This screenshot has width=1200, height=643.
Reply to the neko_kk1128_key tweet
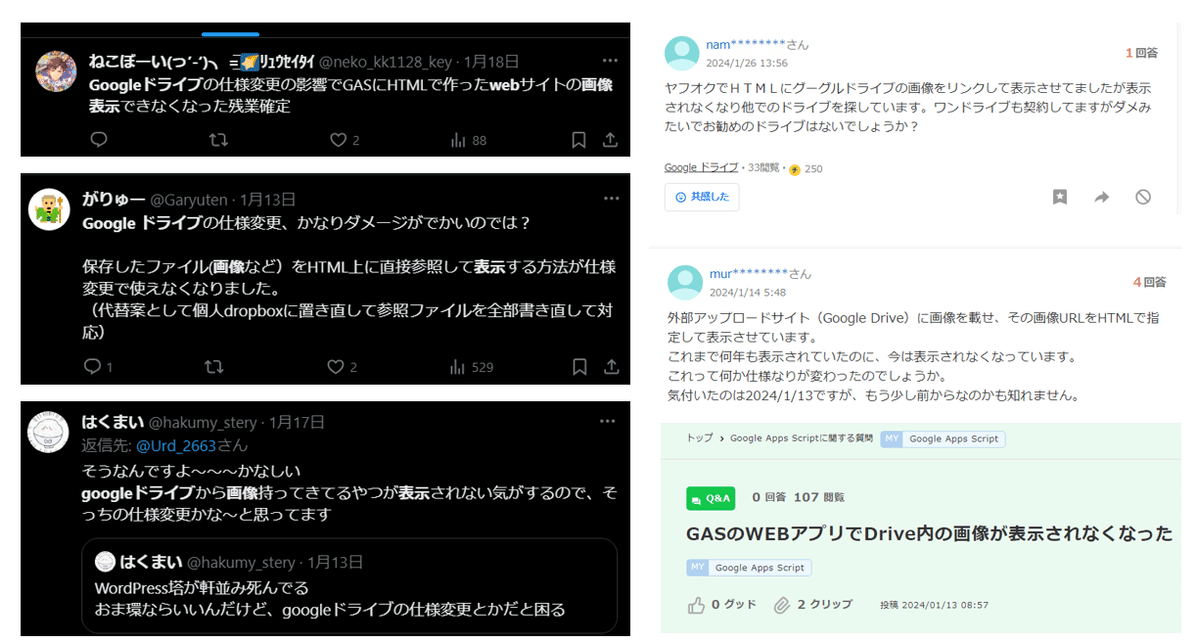pyautogui.click(x=98, y=140)
